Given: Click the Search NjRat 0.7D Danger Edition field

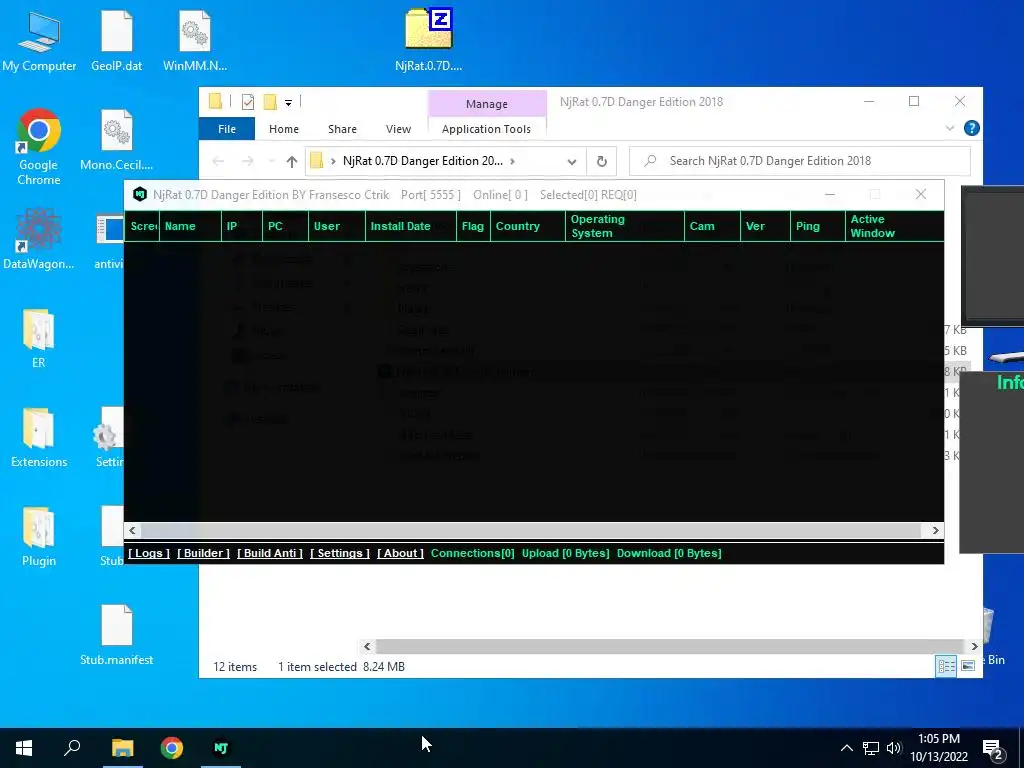Looking at the screenshot, I should pos(800,161).
